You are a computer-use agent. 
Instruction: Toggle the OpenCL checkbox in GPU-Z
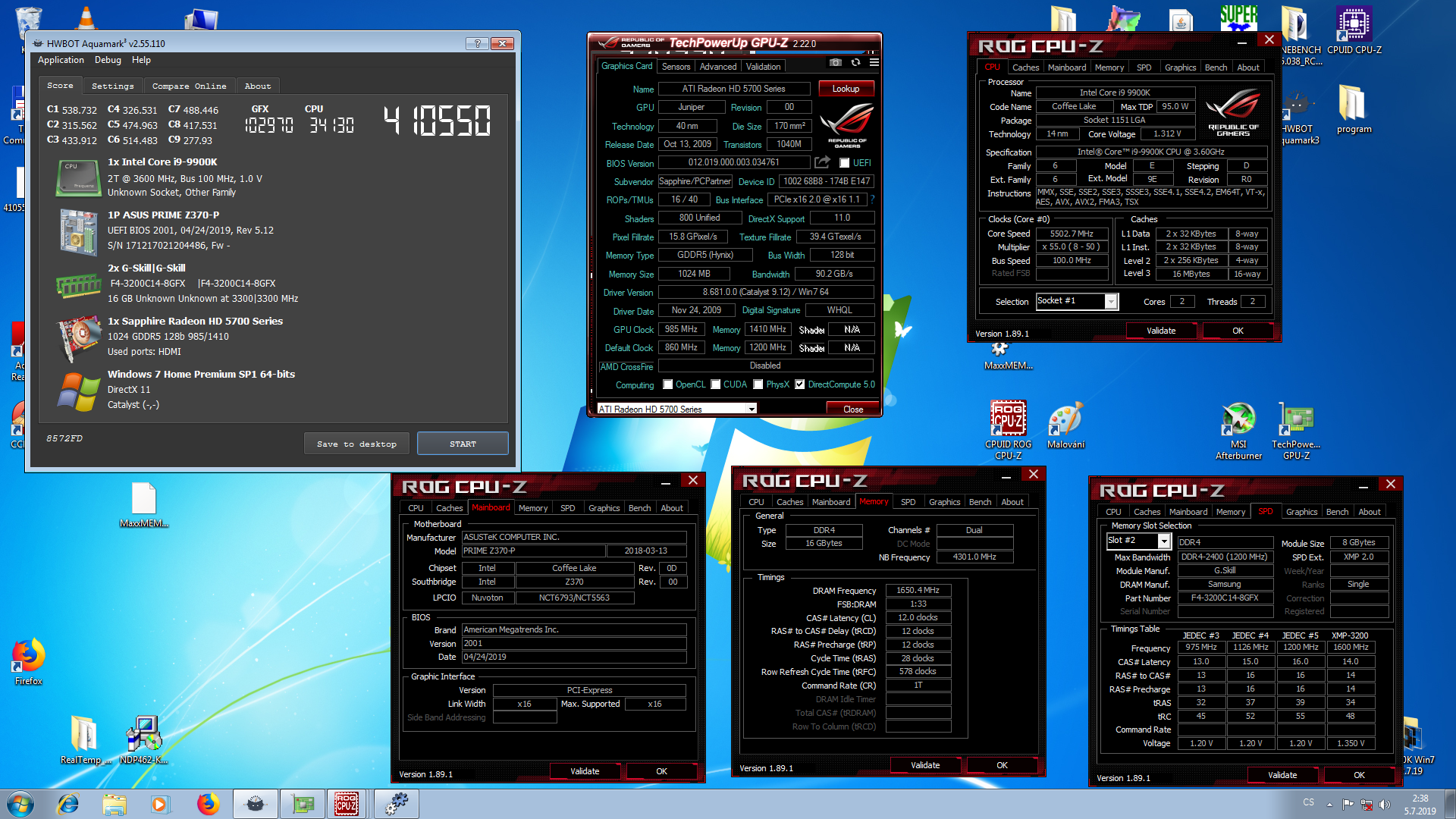pyautogui.click(x=667, y=384)
